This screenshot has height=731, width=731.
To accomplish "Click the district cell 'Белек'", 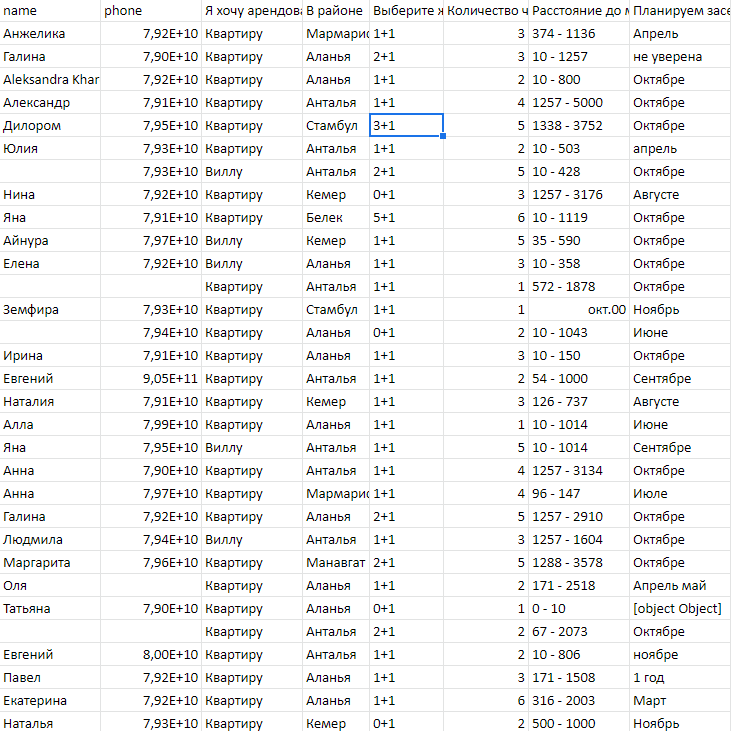I will [x=336, y=218].
